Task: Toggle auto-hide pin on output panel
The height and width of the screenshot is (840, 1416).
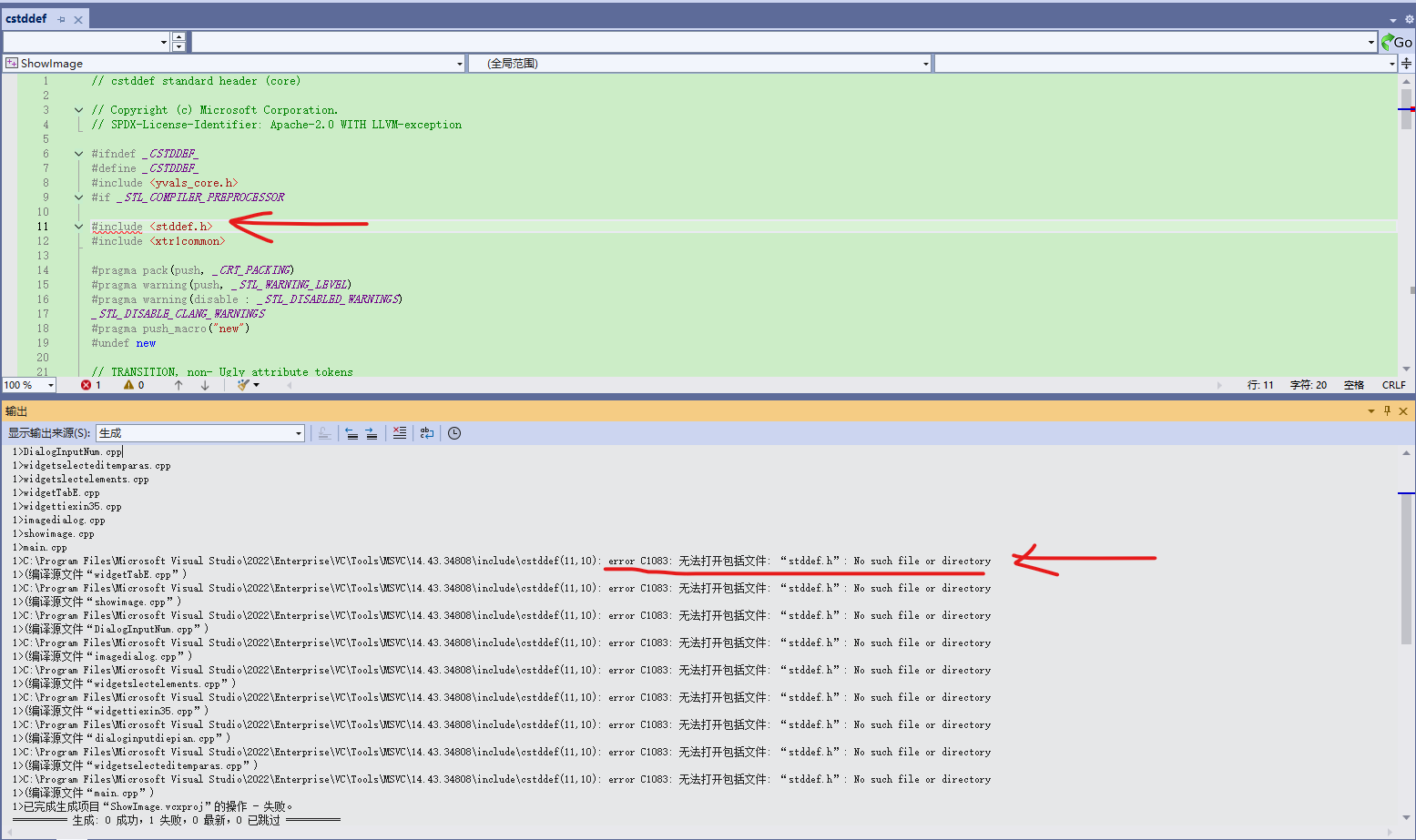Action: click(1387, 411)
